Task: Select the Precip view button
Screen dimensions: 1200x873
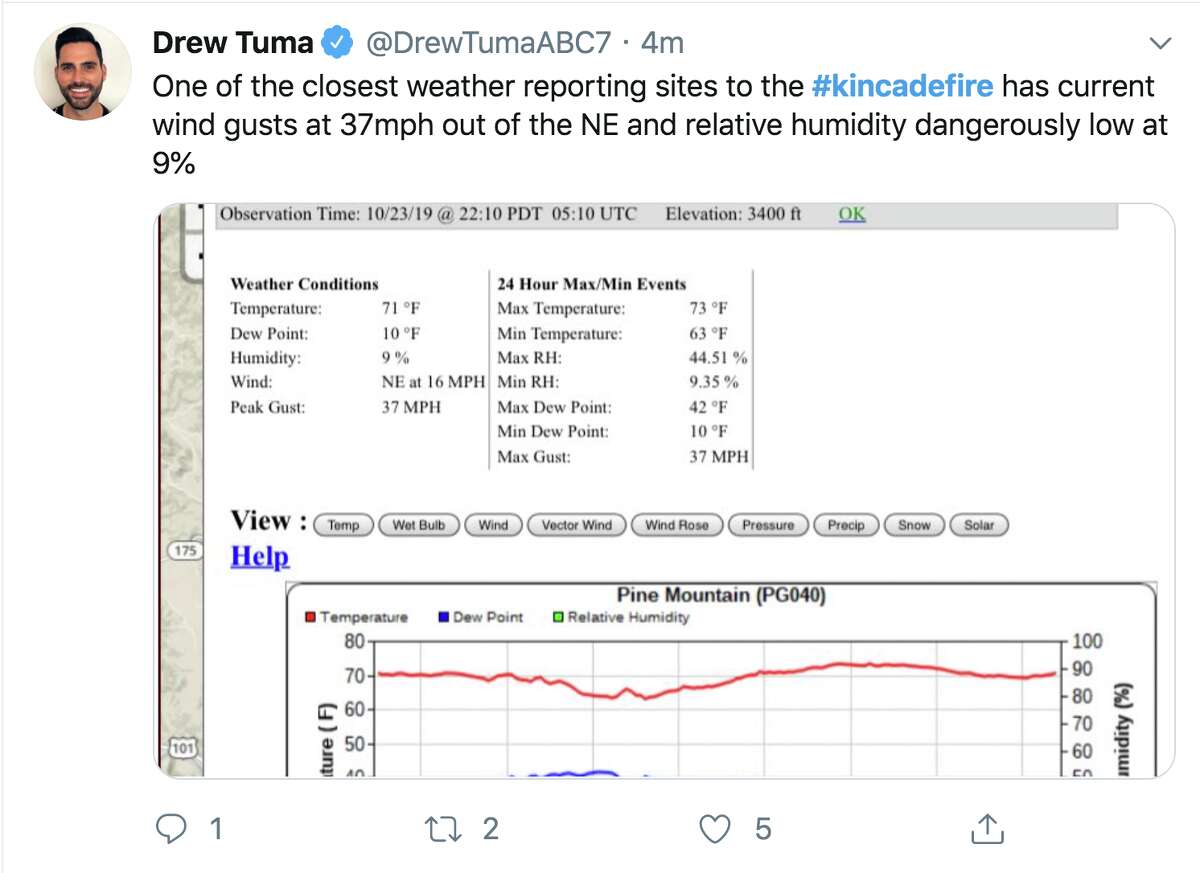Action: tap(846, 525)
